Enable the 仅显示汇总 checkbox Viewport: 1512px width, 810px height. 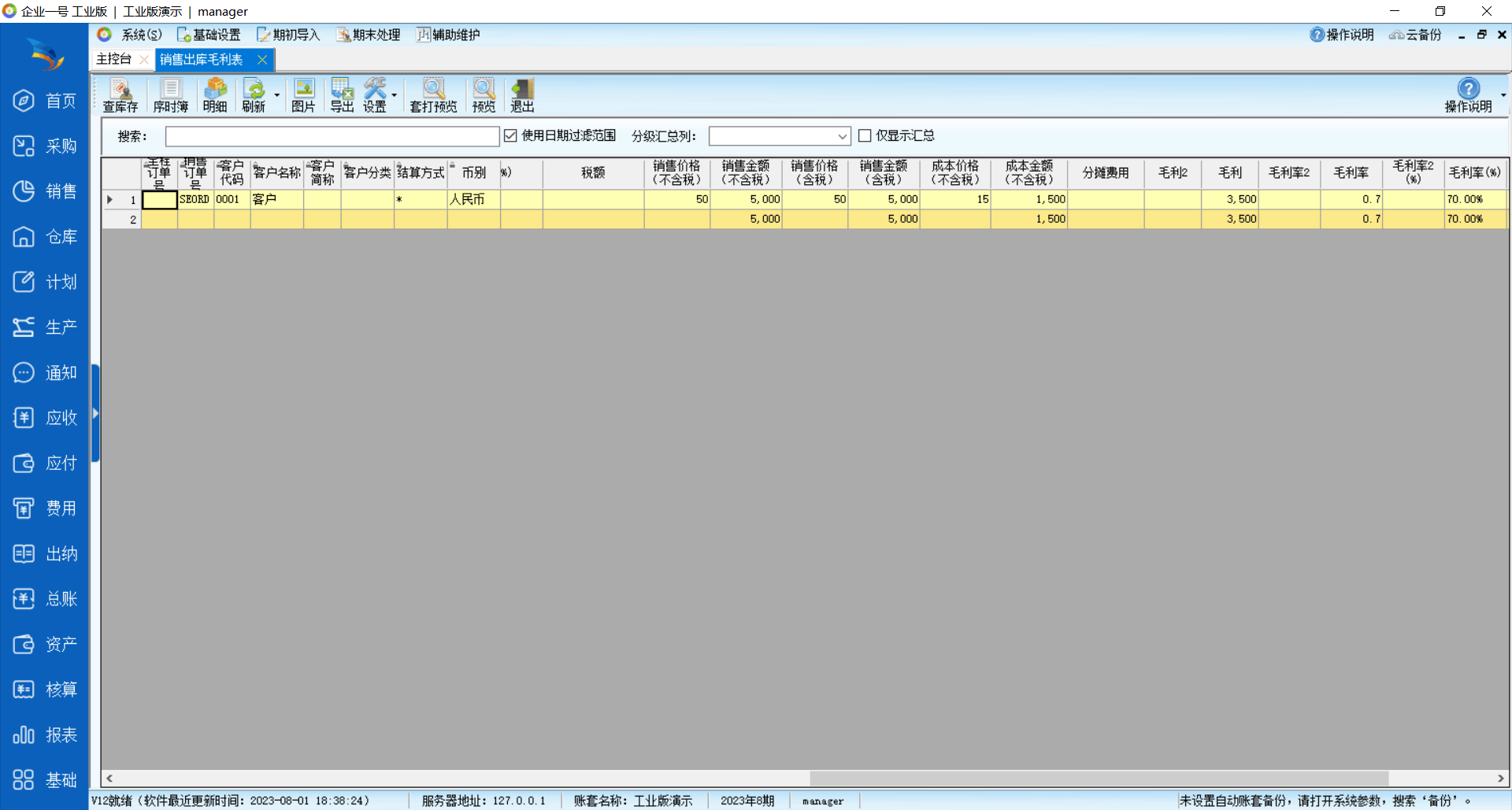click(x=865, y=136)
